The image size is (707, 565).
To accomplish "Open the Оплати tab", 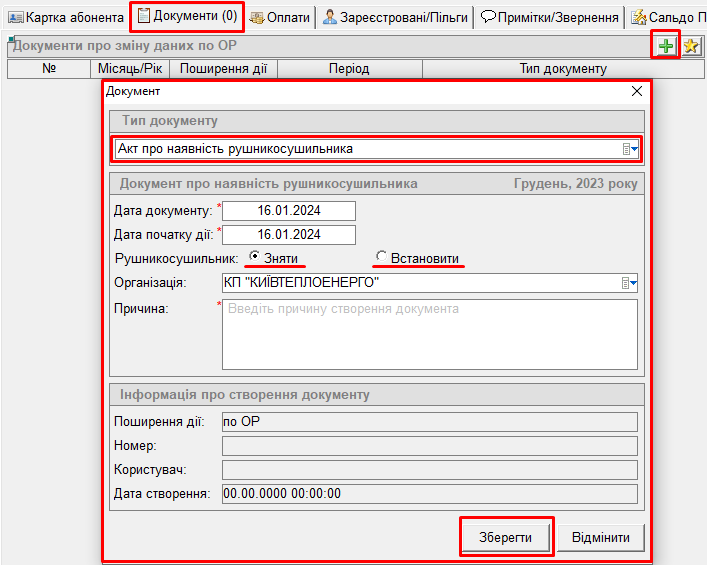I will coord(280,17).
